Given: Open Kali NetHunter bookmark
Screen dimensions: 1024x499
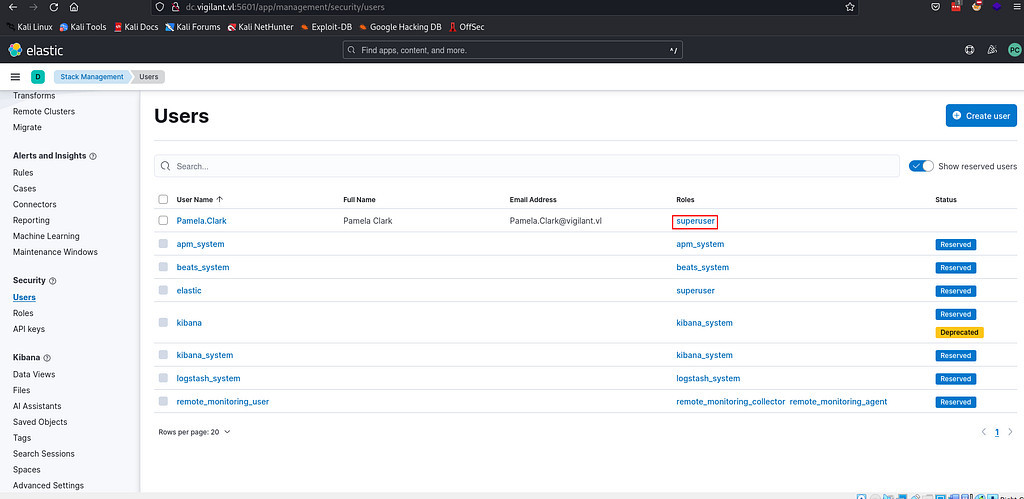Looking at the screenshot, I should point(261,27).
